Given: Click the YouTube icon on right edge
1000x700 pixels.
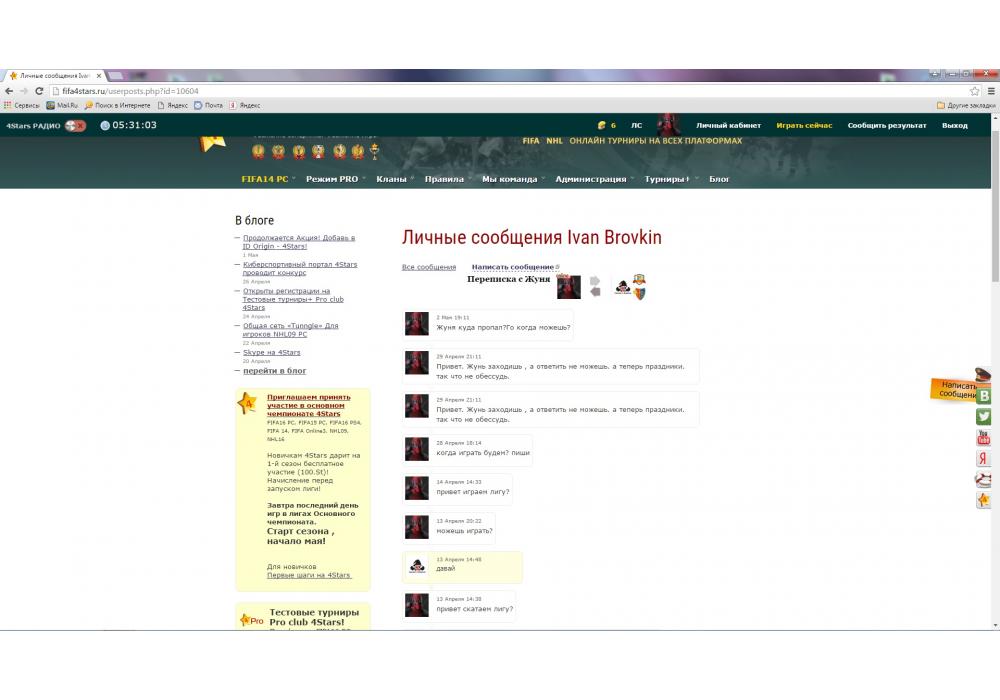Looking at the screenshot, I should [x=984, y=438].
